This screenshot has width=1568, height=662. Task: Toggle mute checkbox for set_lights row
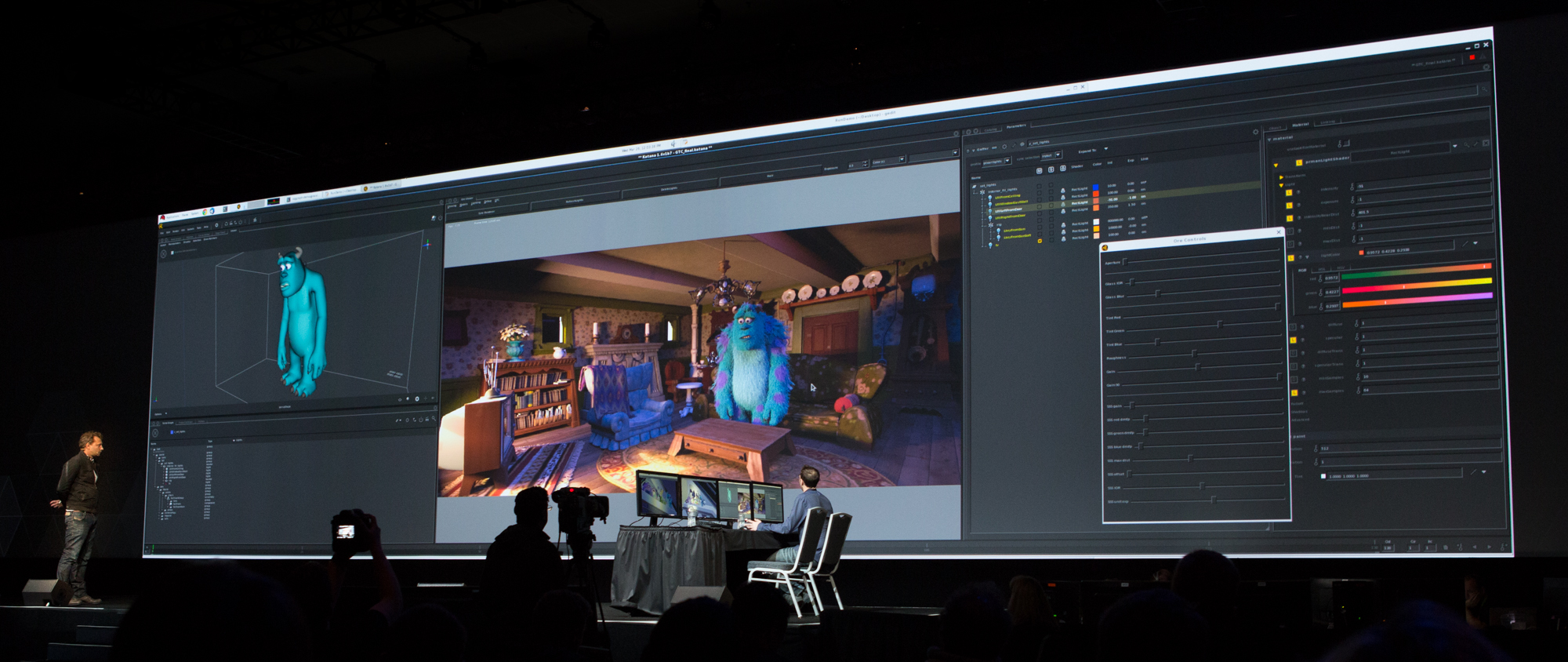(x=1039, y=186)
